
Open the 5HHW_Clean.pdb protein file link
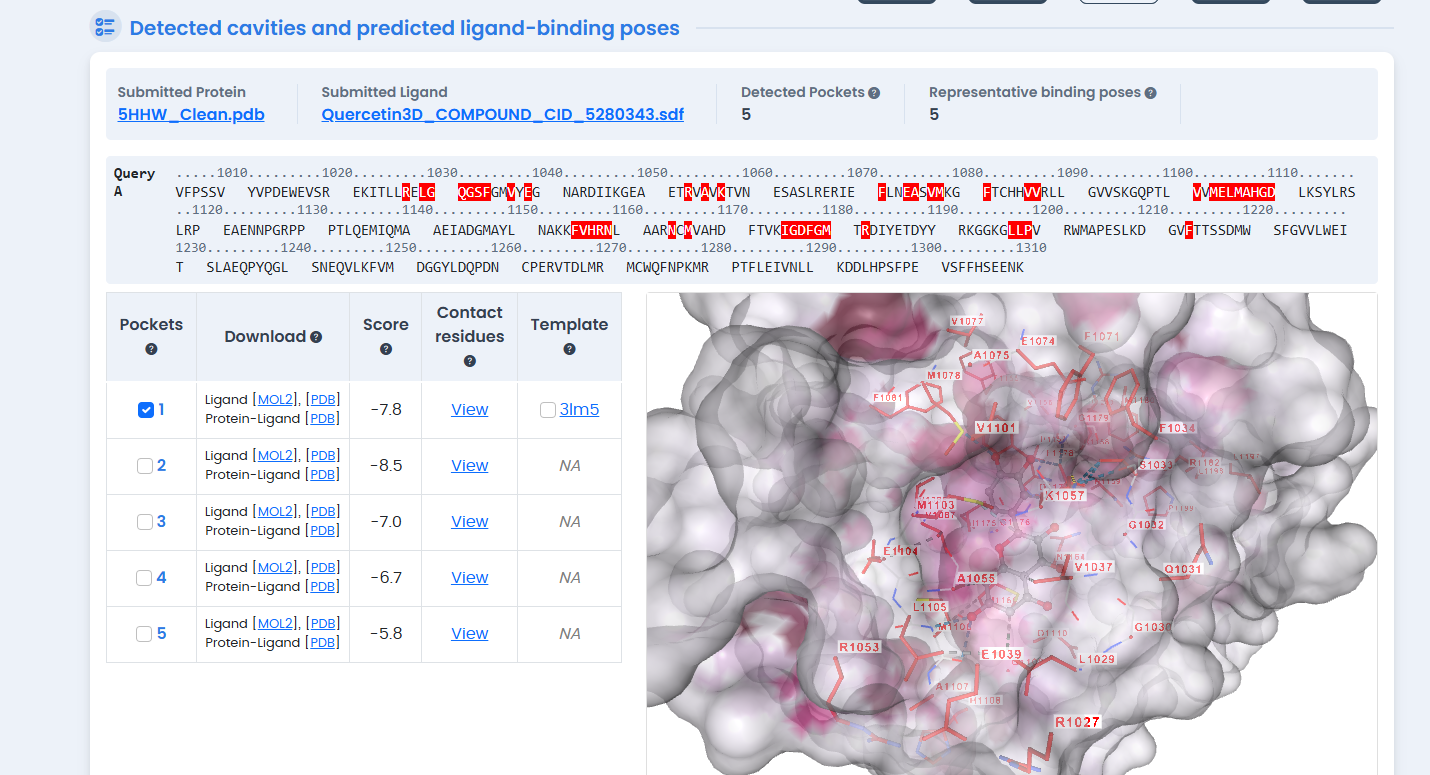coord(191,114)
